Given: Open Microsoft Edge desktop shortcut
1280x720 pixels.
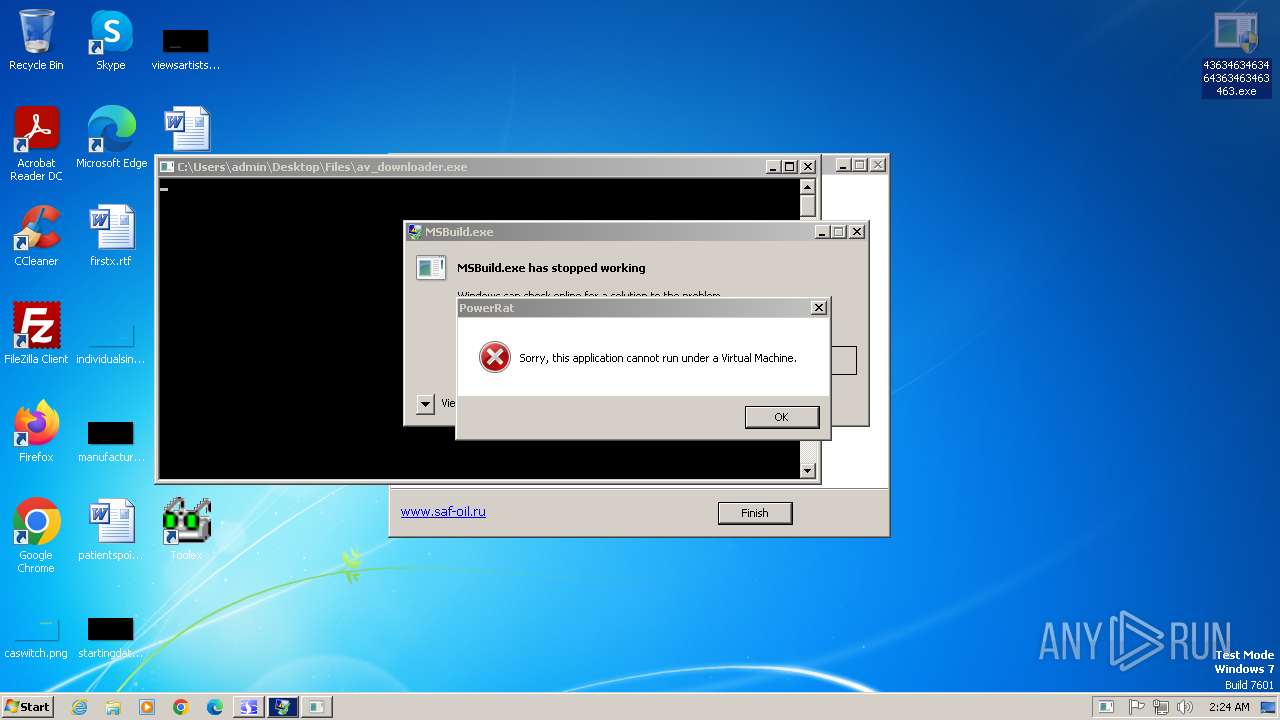Looking at the screenshot, I should point(111,138).
